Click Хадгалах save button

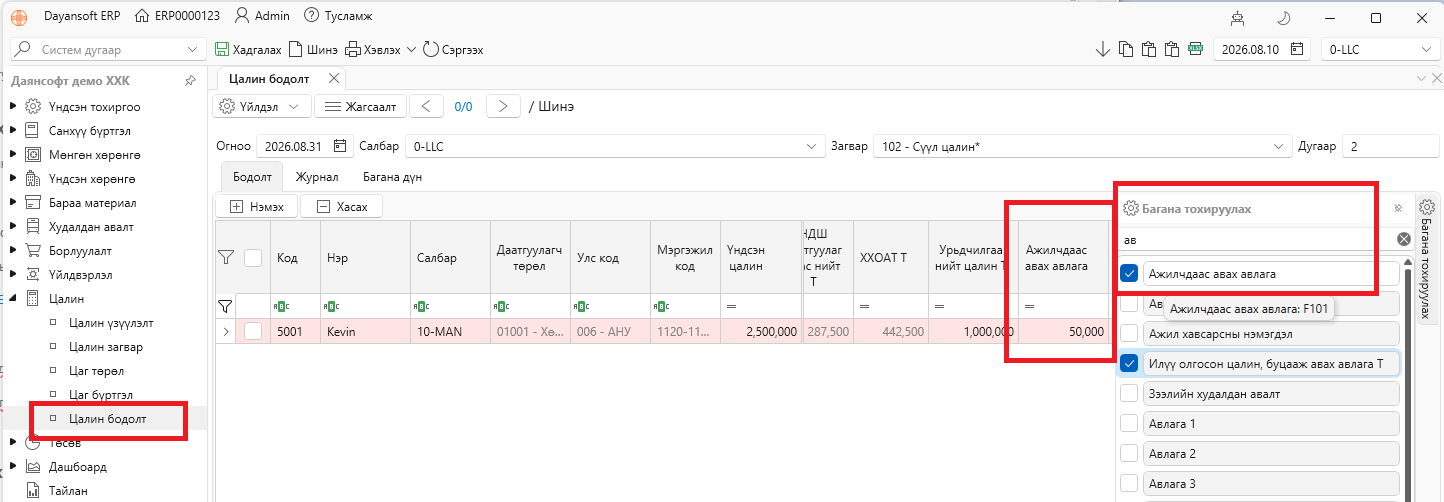249,49
